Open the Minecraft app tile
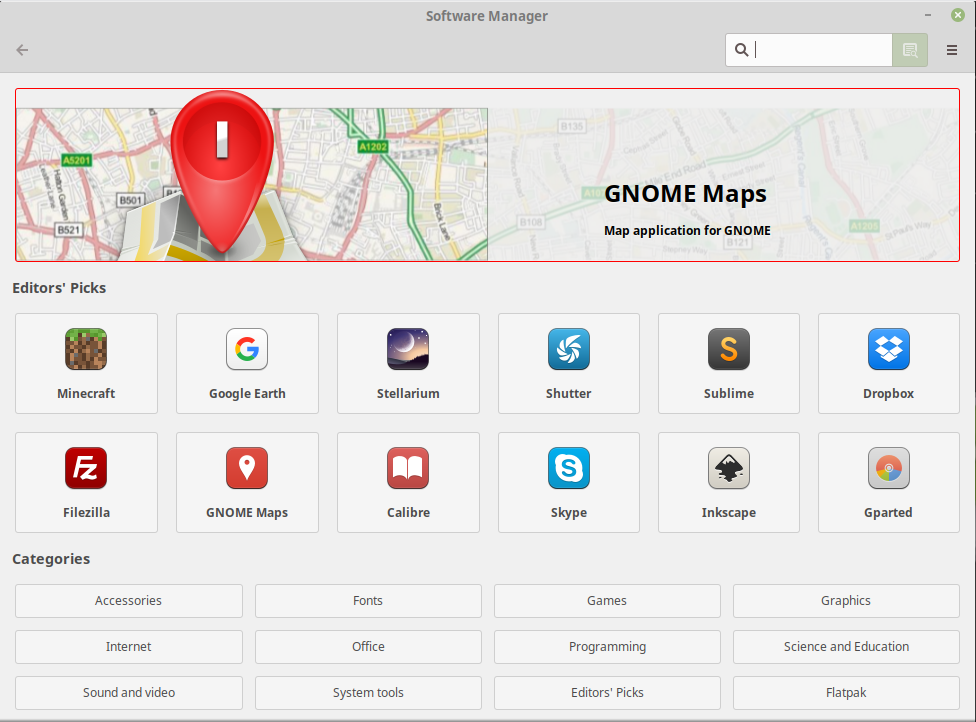This screenshot has width=976, height=722. point(86,363)
